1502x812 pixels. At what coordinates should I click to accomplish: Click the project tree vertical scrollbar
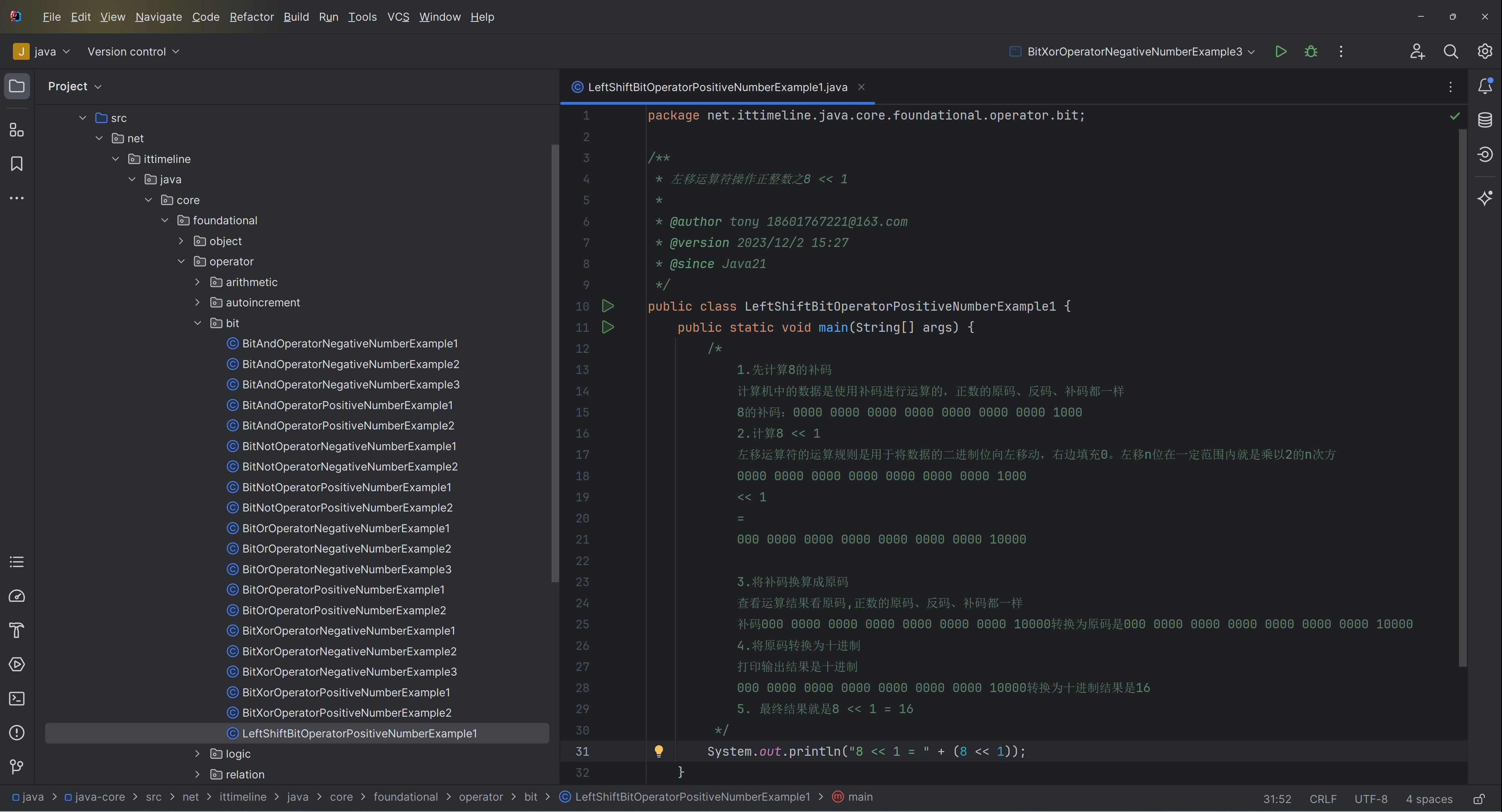pos(554,363)
